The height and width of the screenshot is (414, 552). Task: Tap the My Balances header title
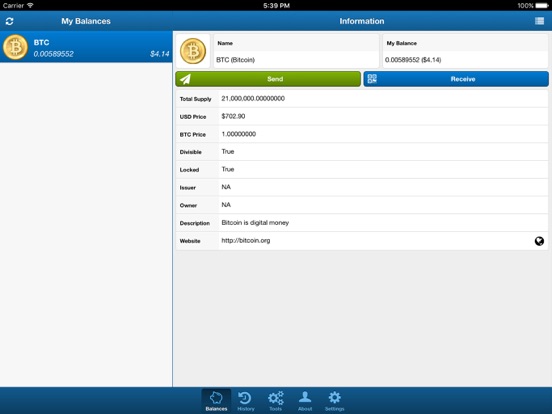coord(86,21)
